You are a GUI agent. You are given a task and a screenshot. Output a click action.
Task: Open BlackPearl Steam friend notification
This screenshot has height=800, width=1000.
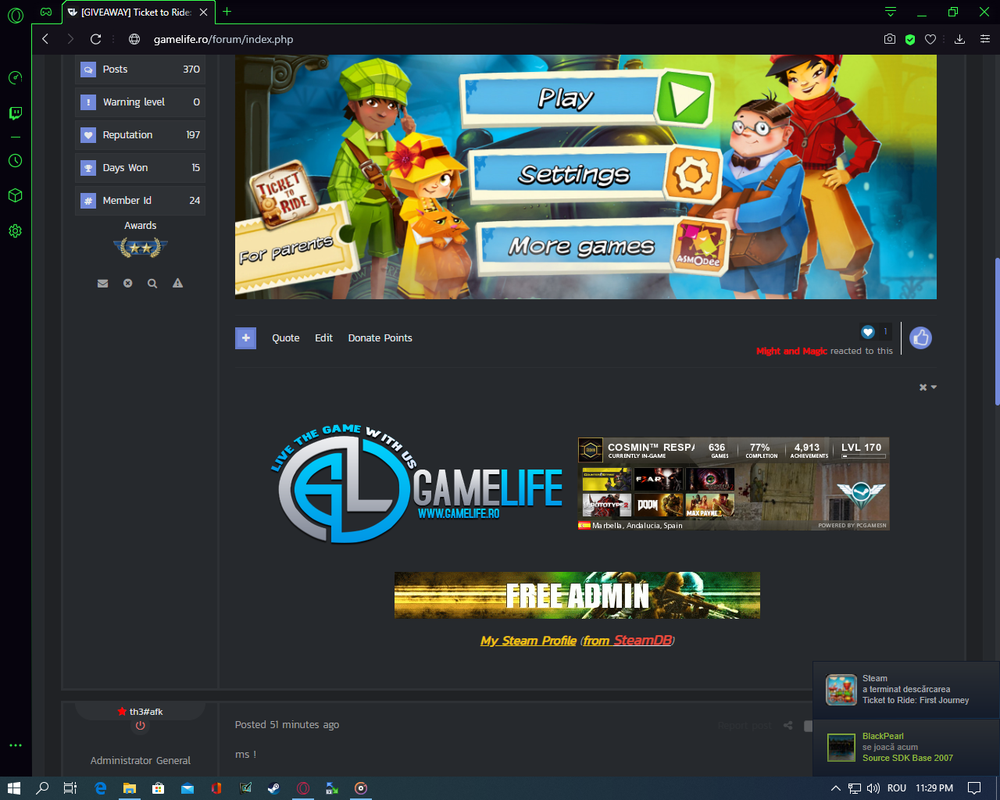906,748
